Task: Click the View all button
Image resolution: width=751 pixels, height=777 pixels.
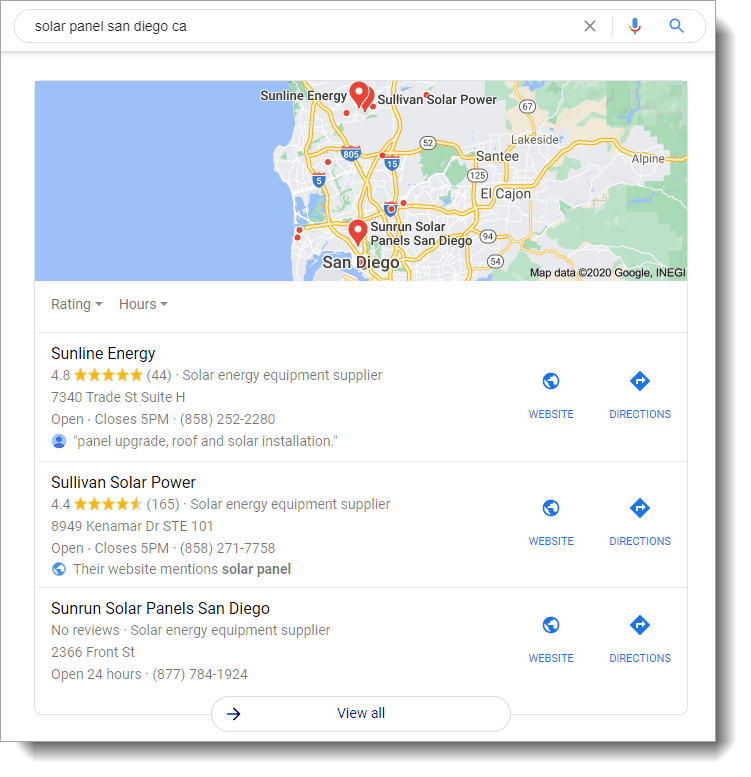Action: (x=361, y=713)
